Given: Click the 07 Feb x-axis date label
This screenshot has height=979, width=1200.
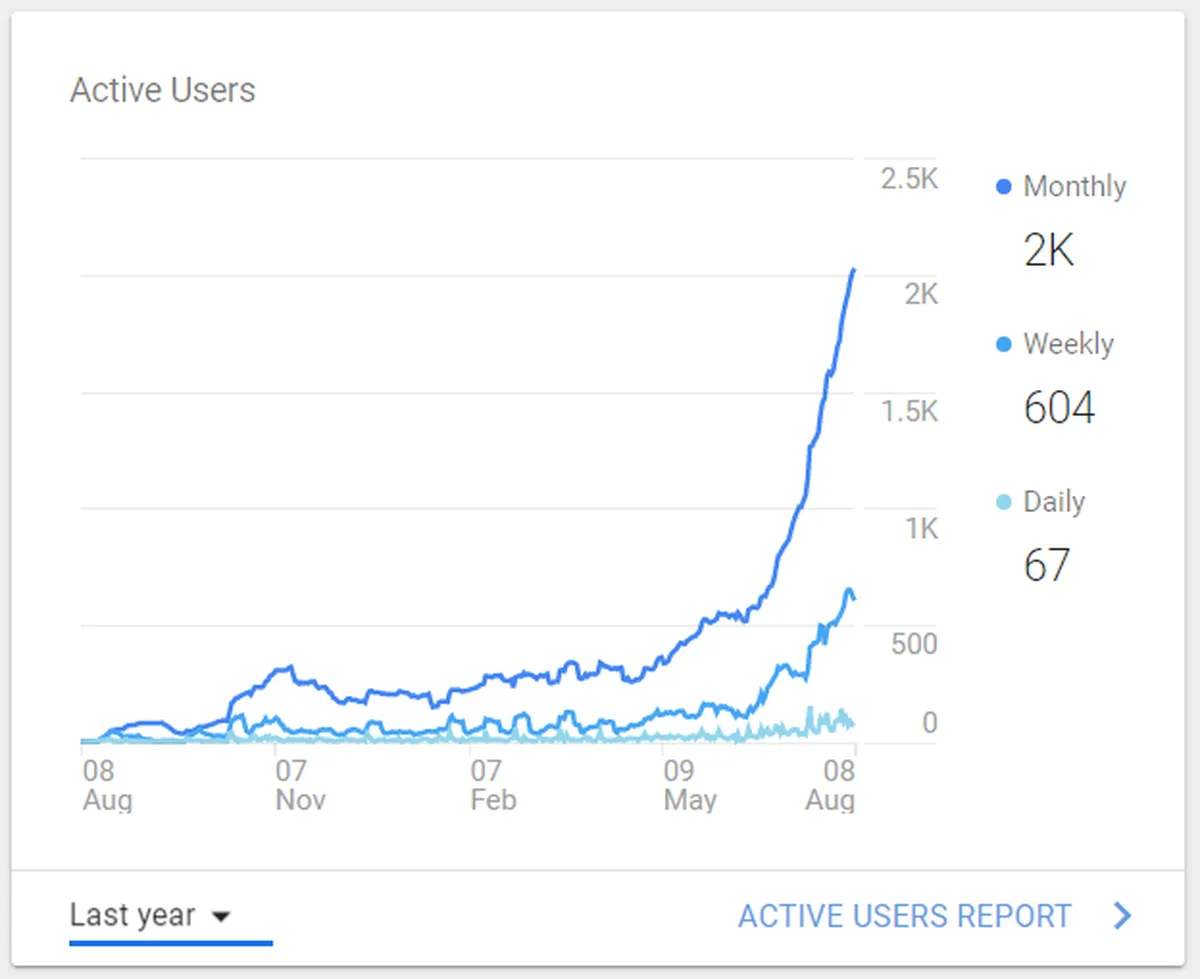Looking at the screenshot, I should coord(493,786).
